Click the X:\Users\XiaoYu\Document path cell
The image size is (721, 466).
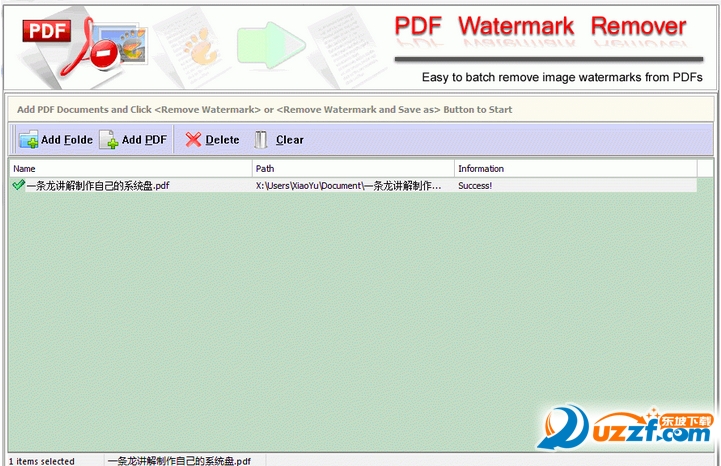coord(348,185)
